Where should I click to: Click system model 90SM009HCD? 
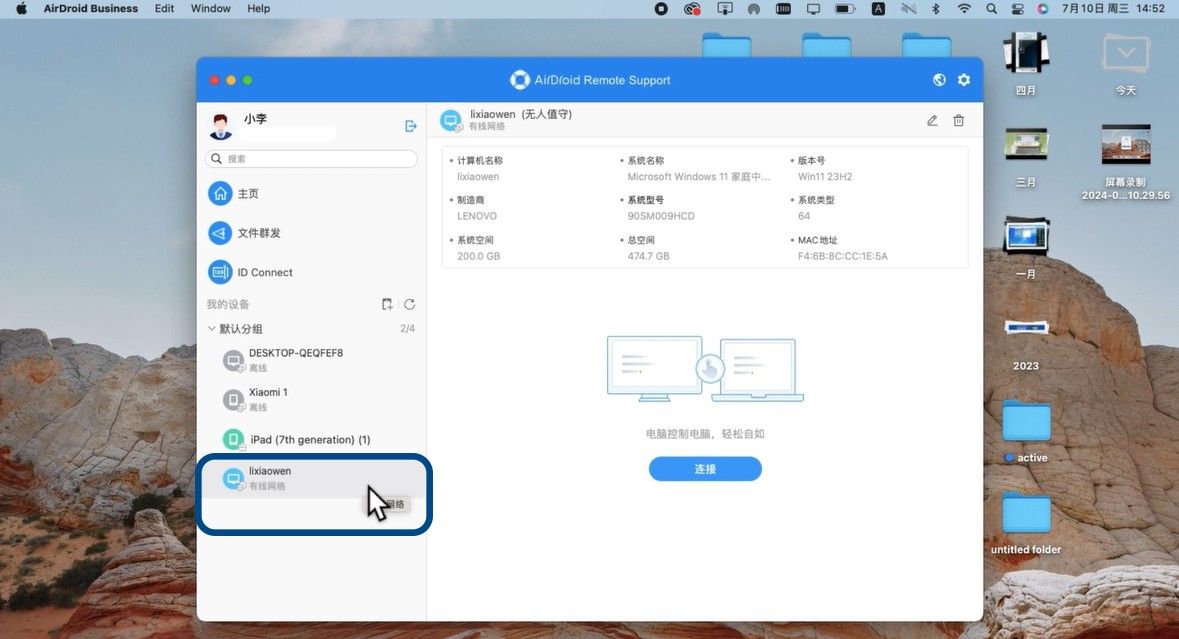pyautogui.click(x=661, y=216)
